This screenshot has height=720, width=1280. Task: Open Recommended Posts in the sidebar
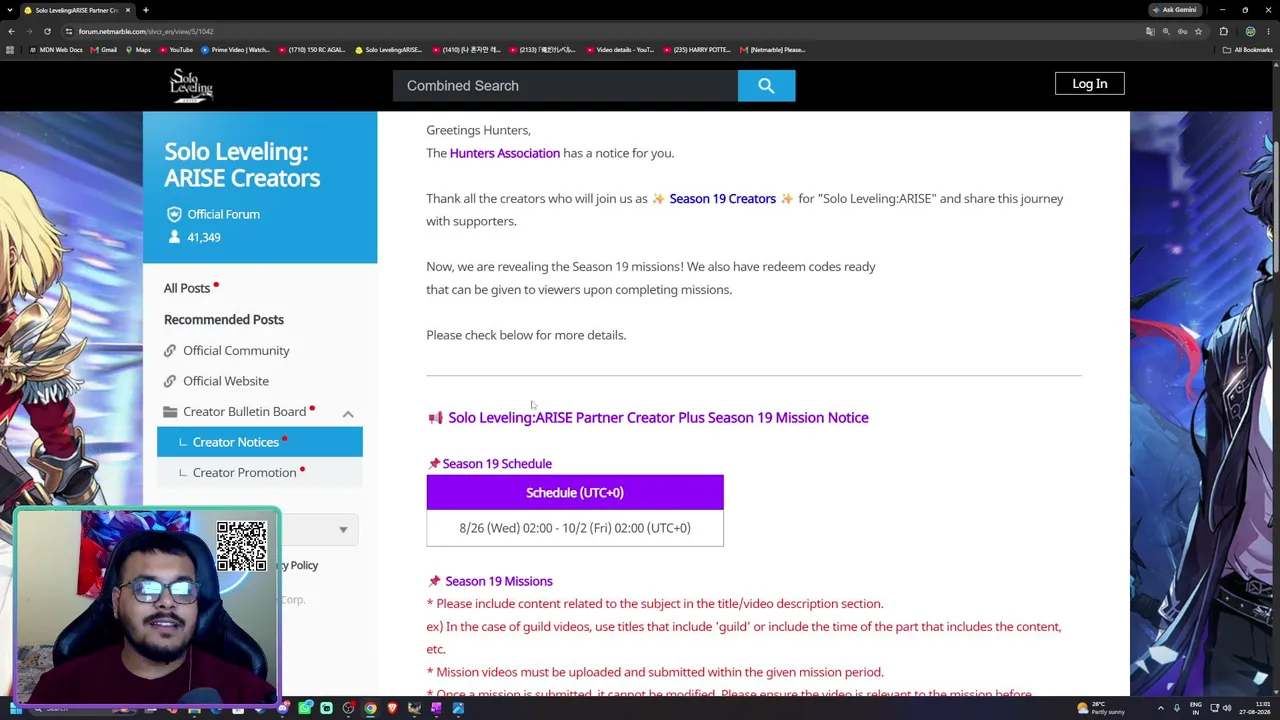pos(224,320)
